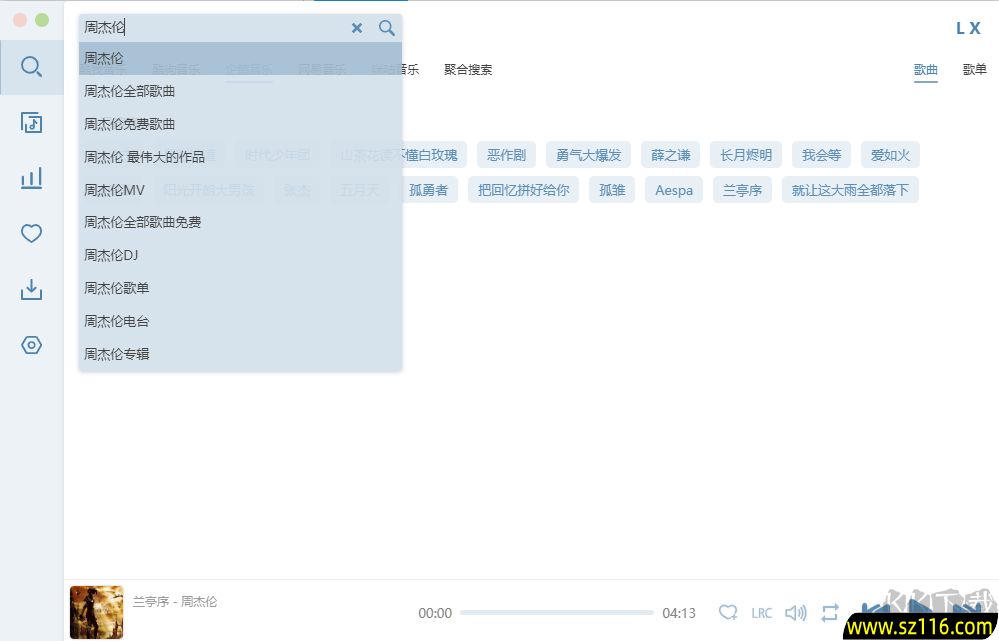Open the Downloads section

coord(31,289)
